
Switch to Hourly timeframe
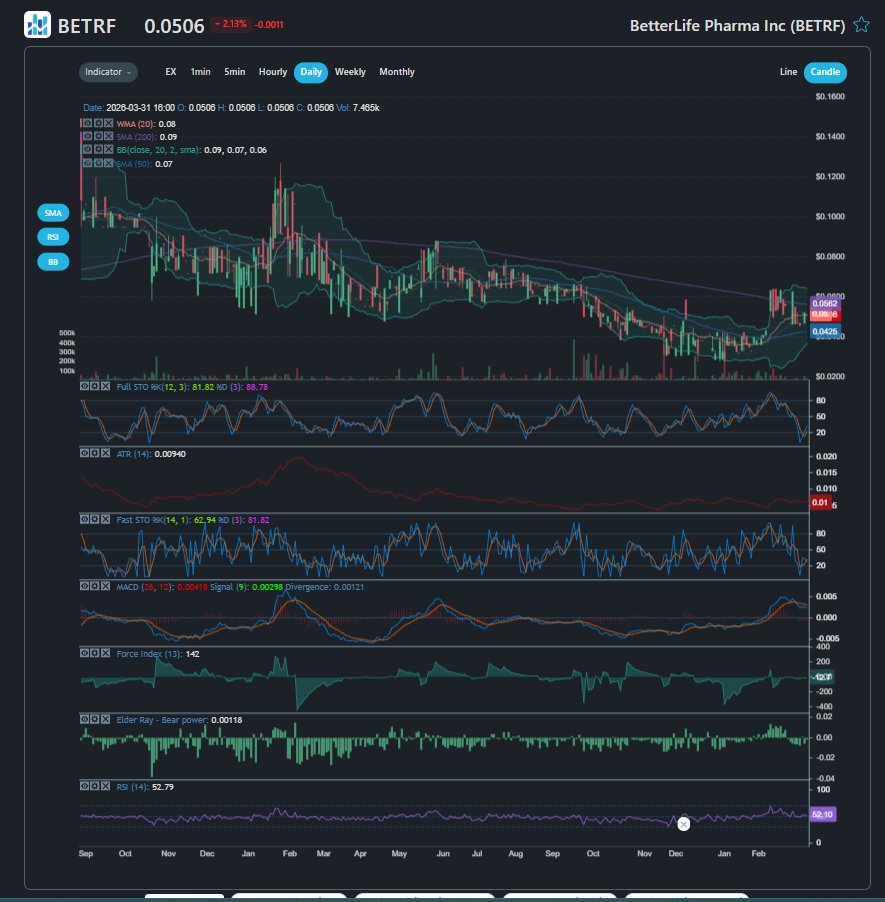coord(273,72)
